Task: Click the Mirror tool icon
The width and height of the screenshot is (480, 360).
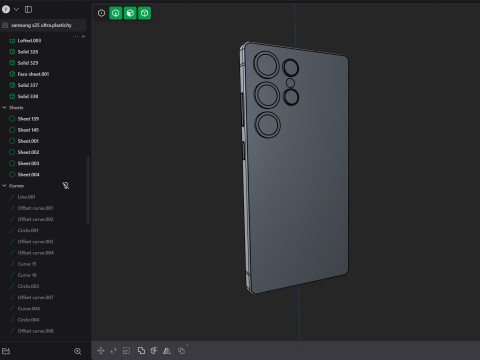Action: (167, 351)
